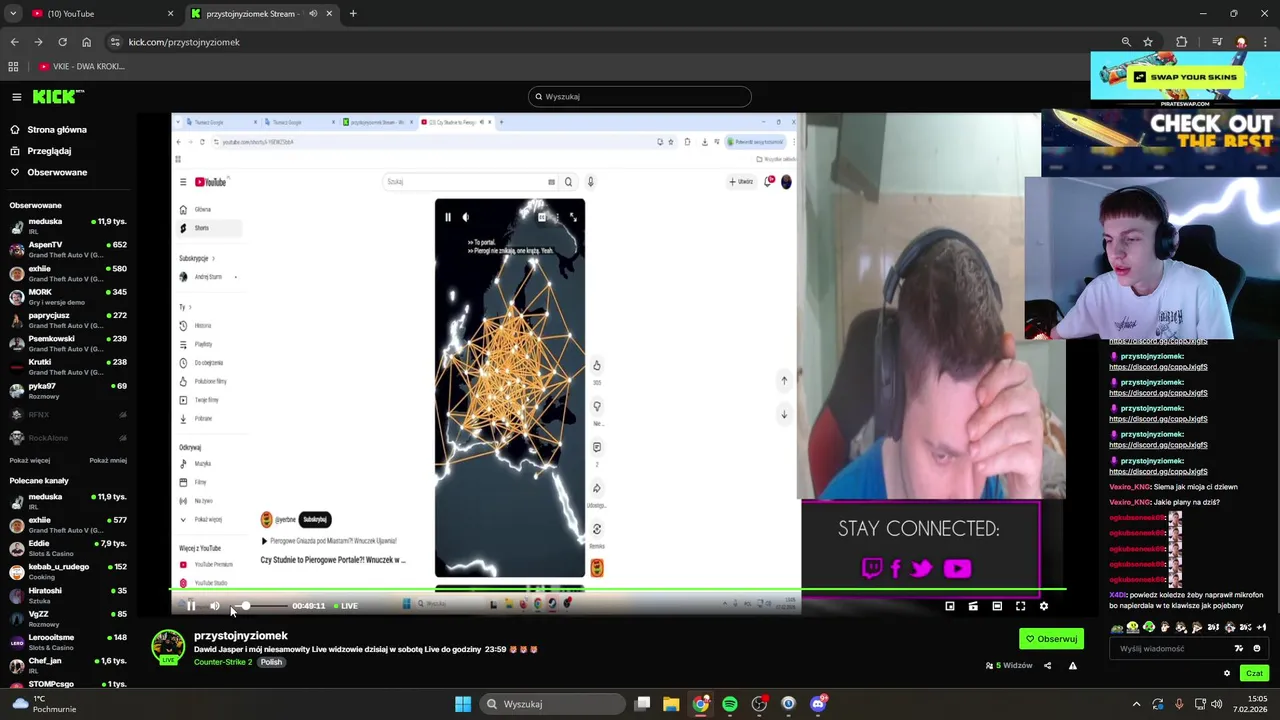Bookmark this page with star
The width and height of the screenshot is (1280, 720).
[1148, 42]
